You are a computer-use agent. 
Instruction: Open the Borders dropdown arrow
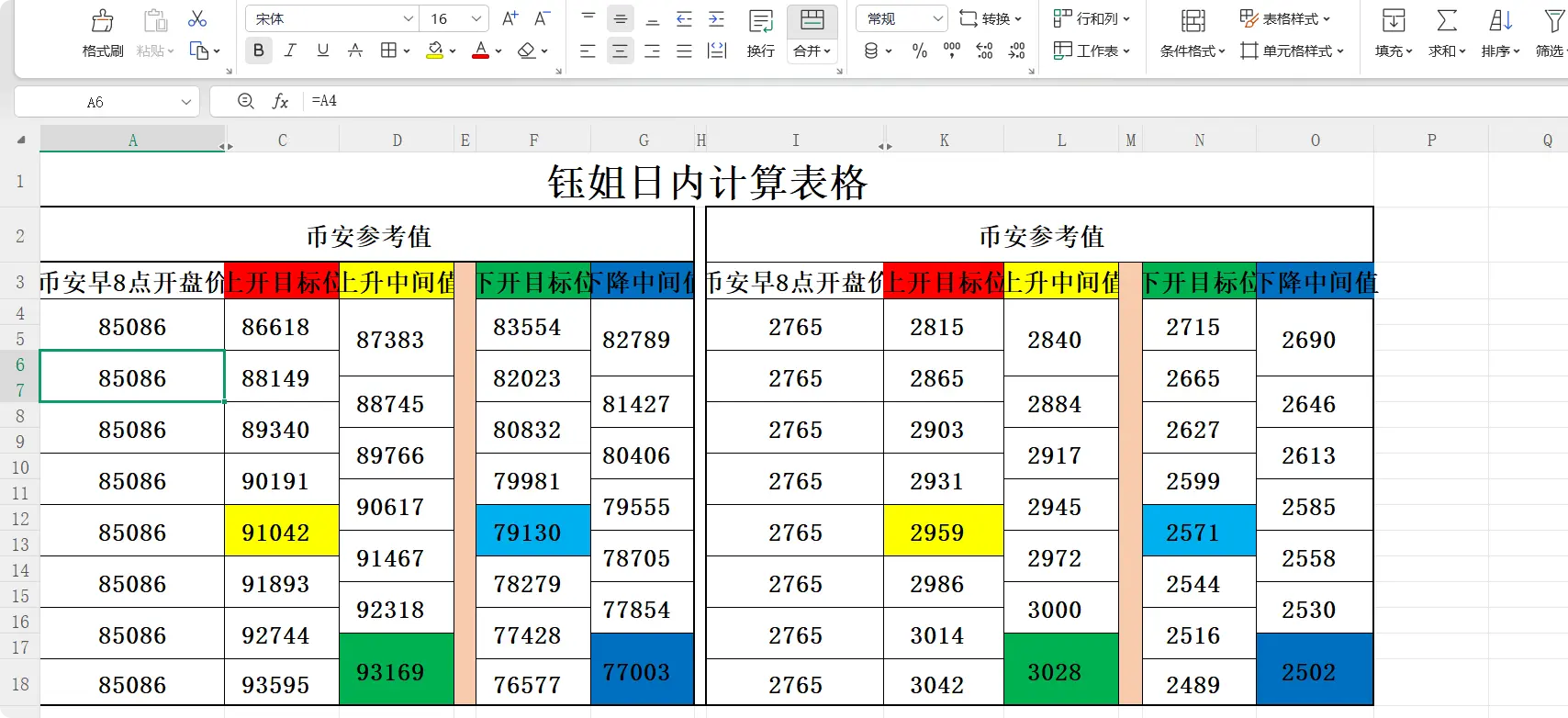(x=407, y=51)
